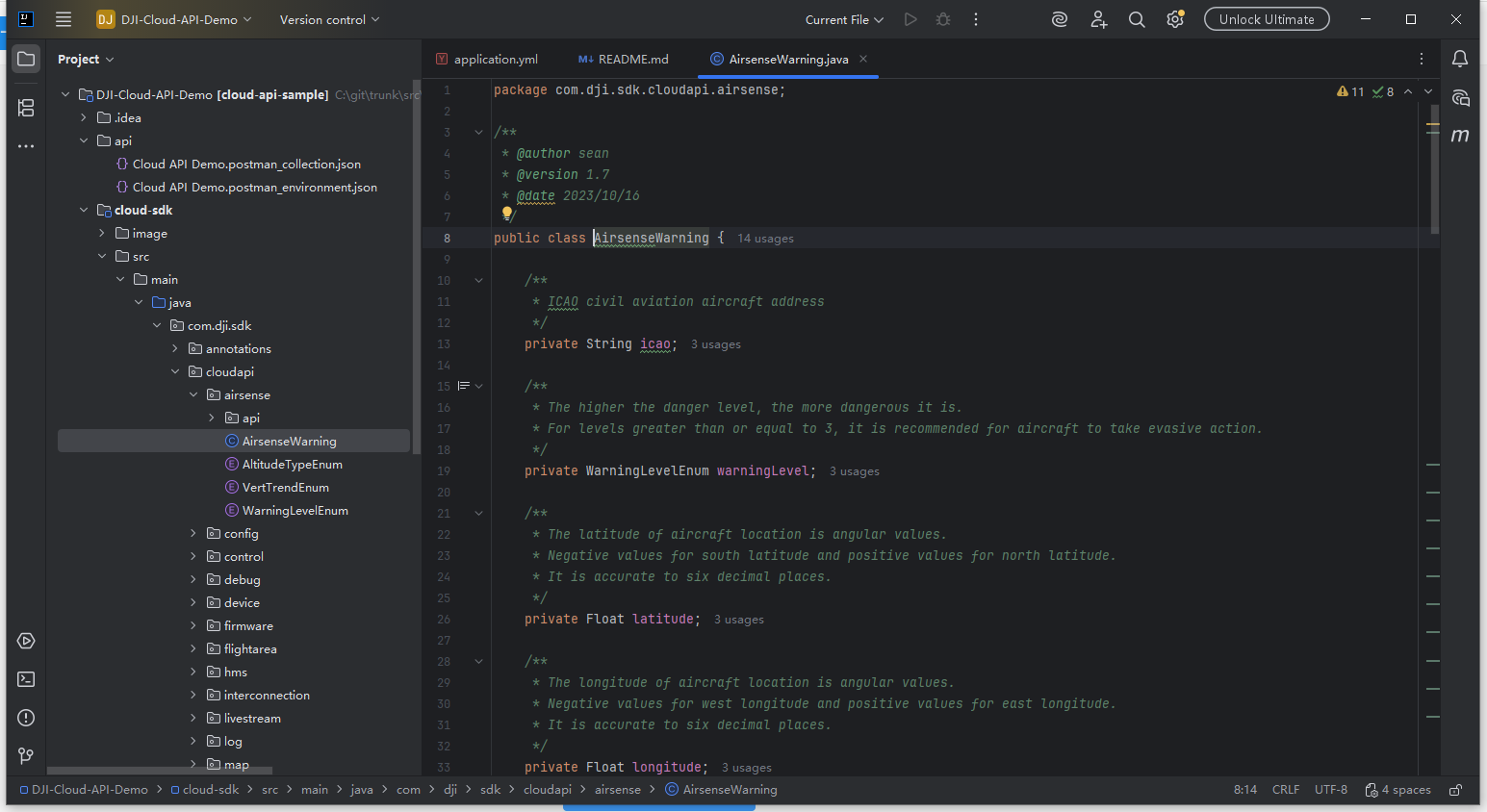
Task: Open the Version control menu
Action: [x=329, y=19]
